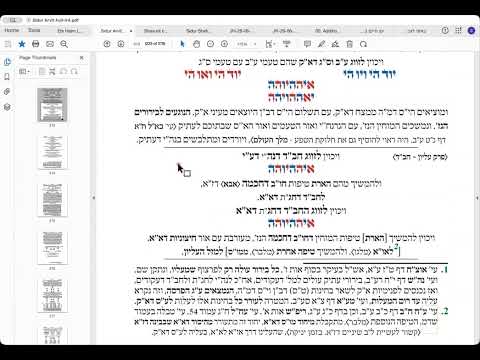Select the topmost page thumbnail
The height and width of the screenshot is (360, 480).
click(52, 105)
